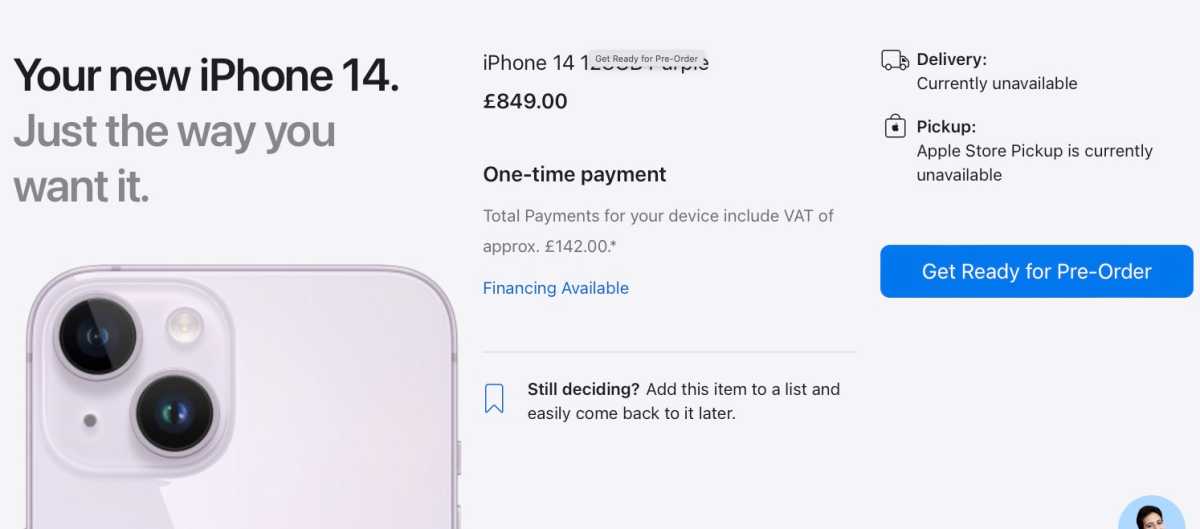The width and height of the screenshot is (1200, 529).
Task: Click the bookmark save-to-list icon
Action: tap(494, 398)
